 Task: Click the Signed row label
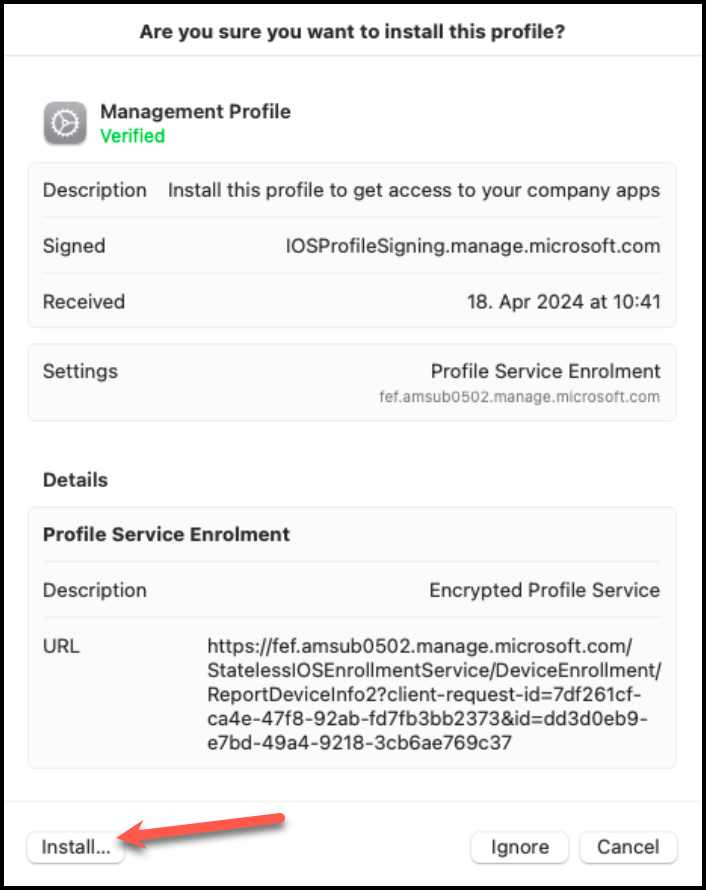click(x=74, y=246)
